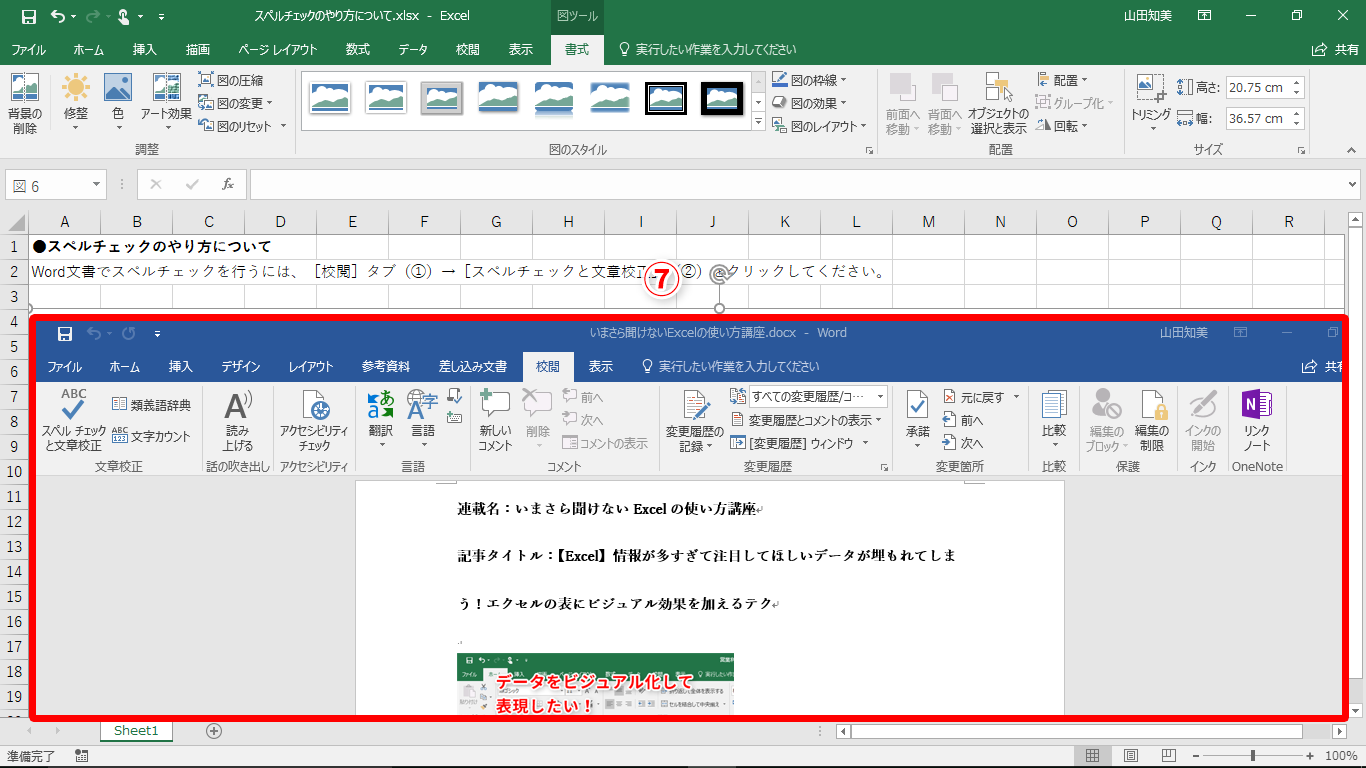Add a new sheet with the plus icon
Image resolution: width=1366 pixels, height=768 pixels.
pyautogui.click(x=213, y=731)
